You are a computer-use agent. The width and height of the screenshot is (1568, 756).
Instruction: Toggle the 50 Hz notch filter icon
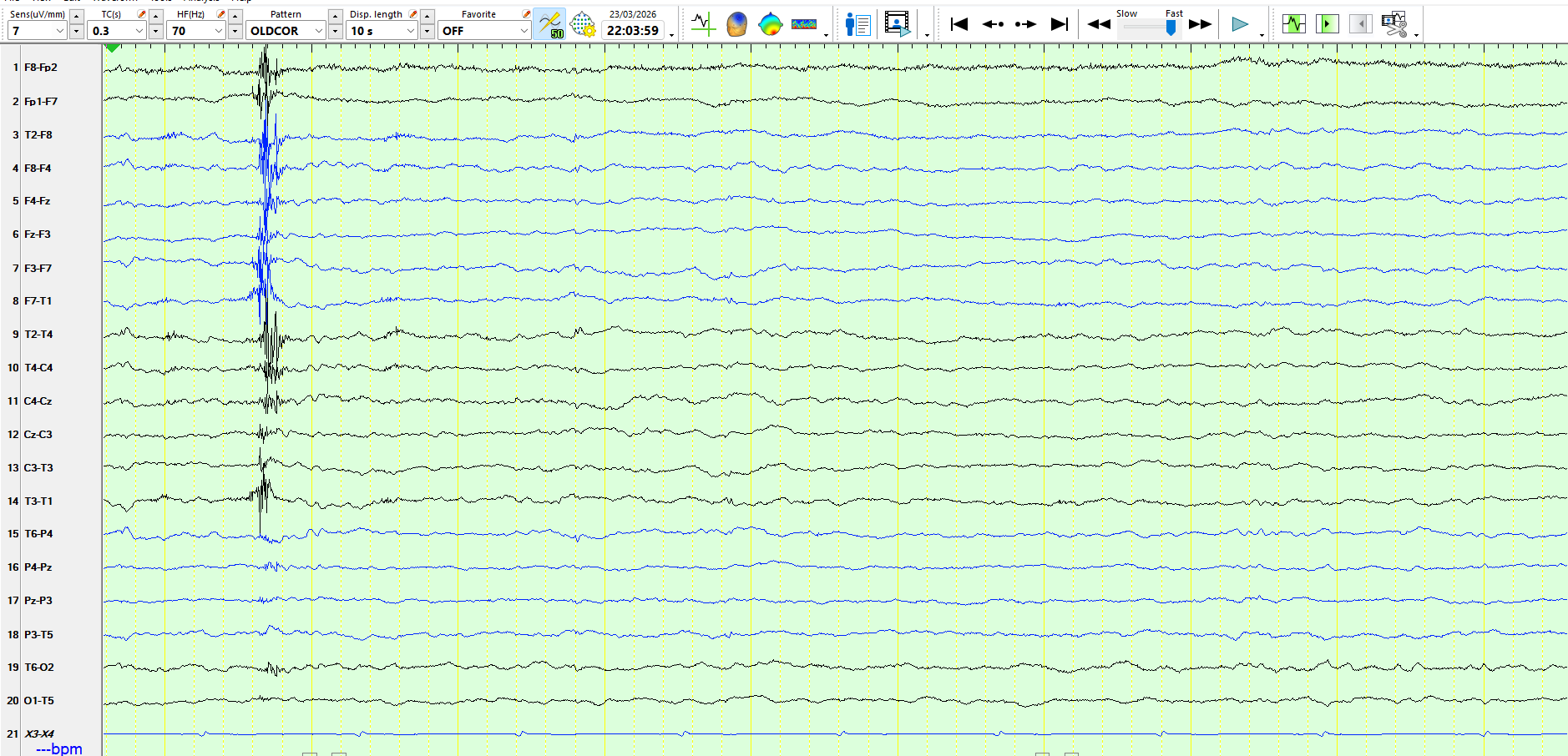(x=550, y=24)
